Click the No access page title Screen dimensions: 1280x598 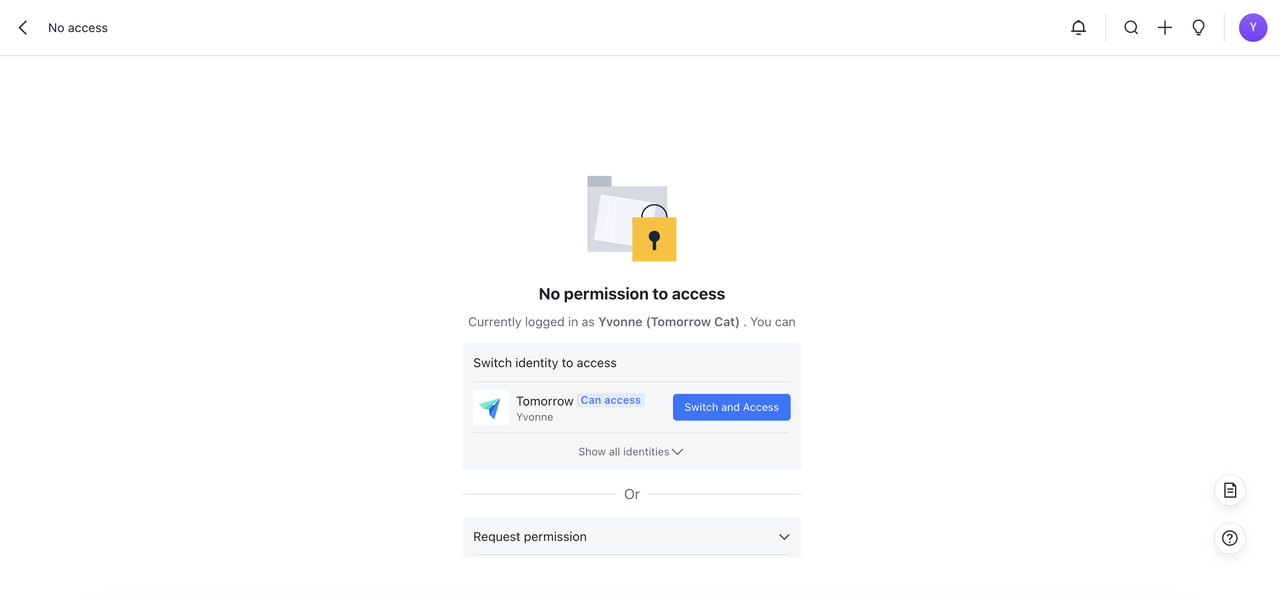pyautogui.click(x=78, y=28)
